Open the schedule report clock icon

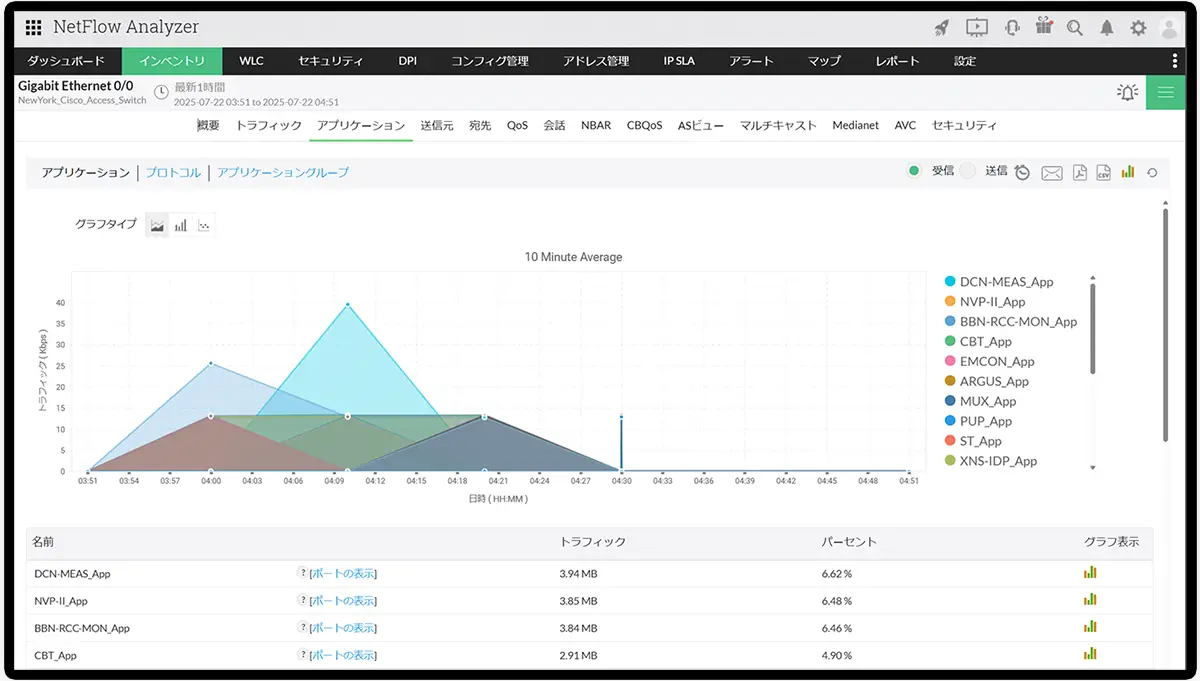click(1021, 171)
